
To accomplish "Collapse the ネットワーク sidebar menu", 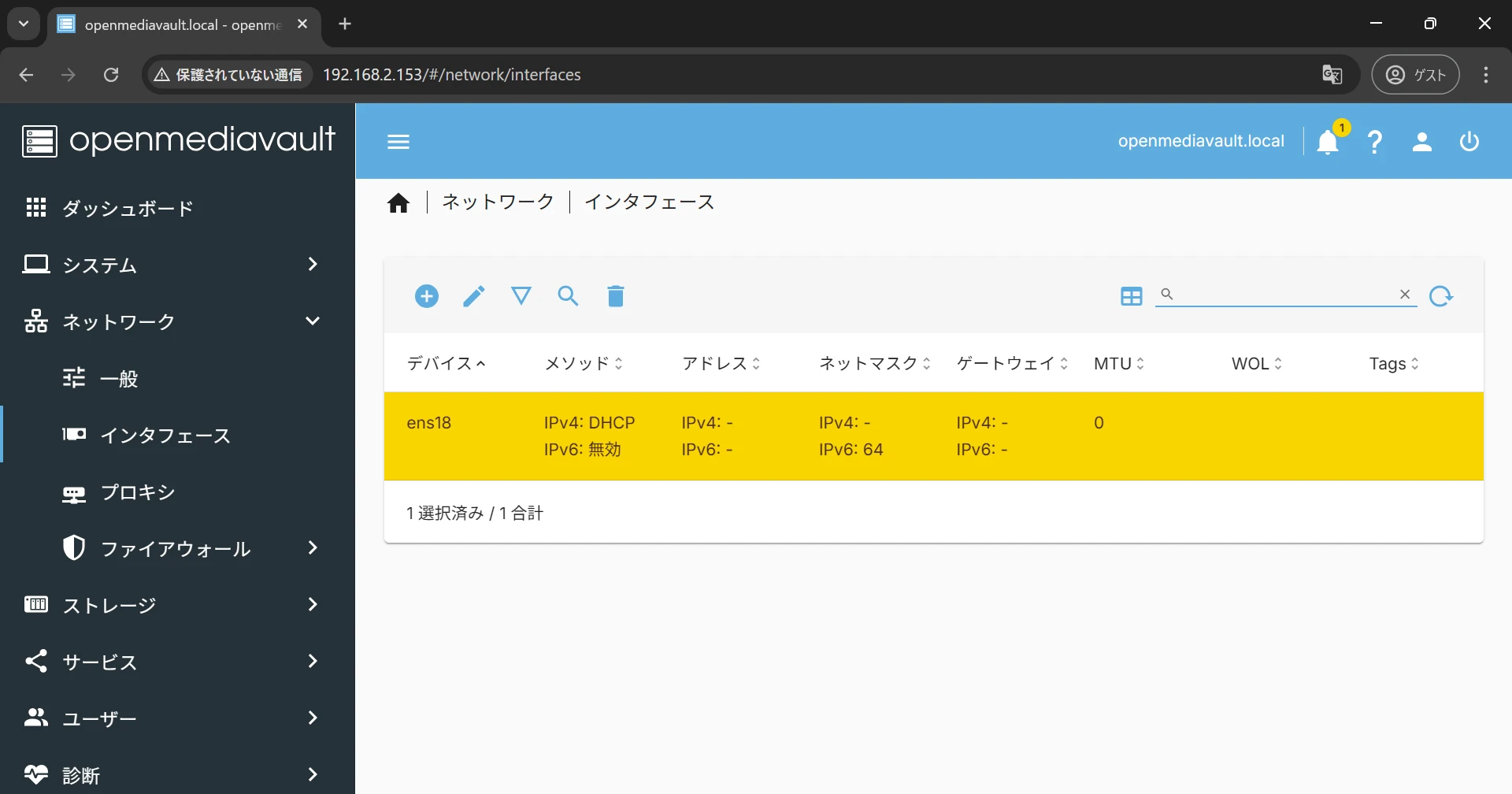I will (177, 321).
